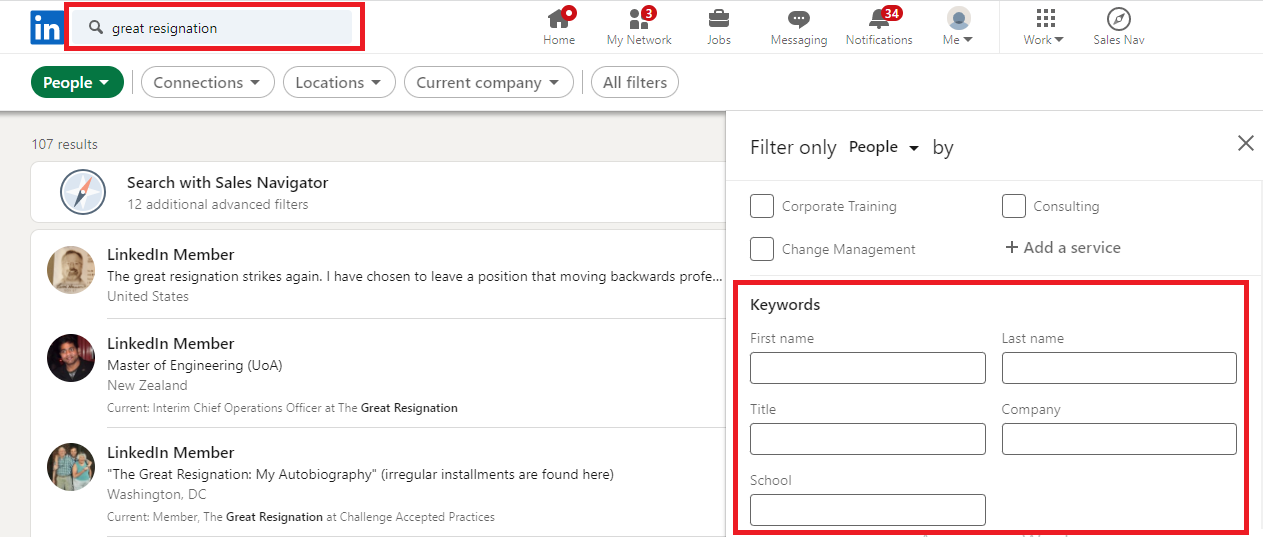Open Notifications bell icon

tap(879, 18)
